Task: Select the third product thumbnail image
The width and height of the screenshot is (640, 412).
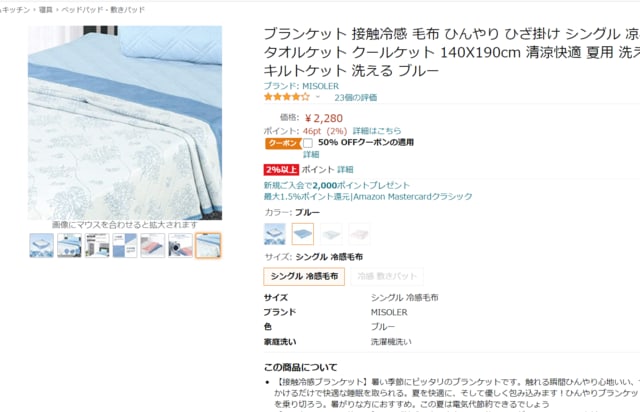Action: 97,245
